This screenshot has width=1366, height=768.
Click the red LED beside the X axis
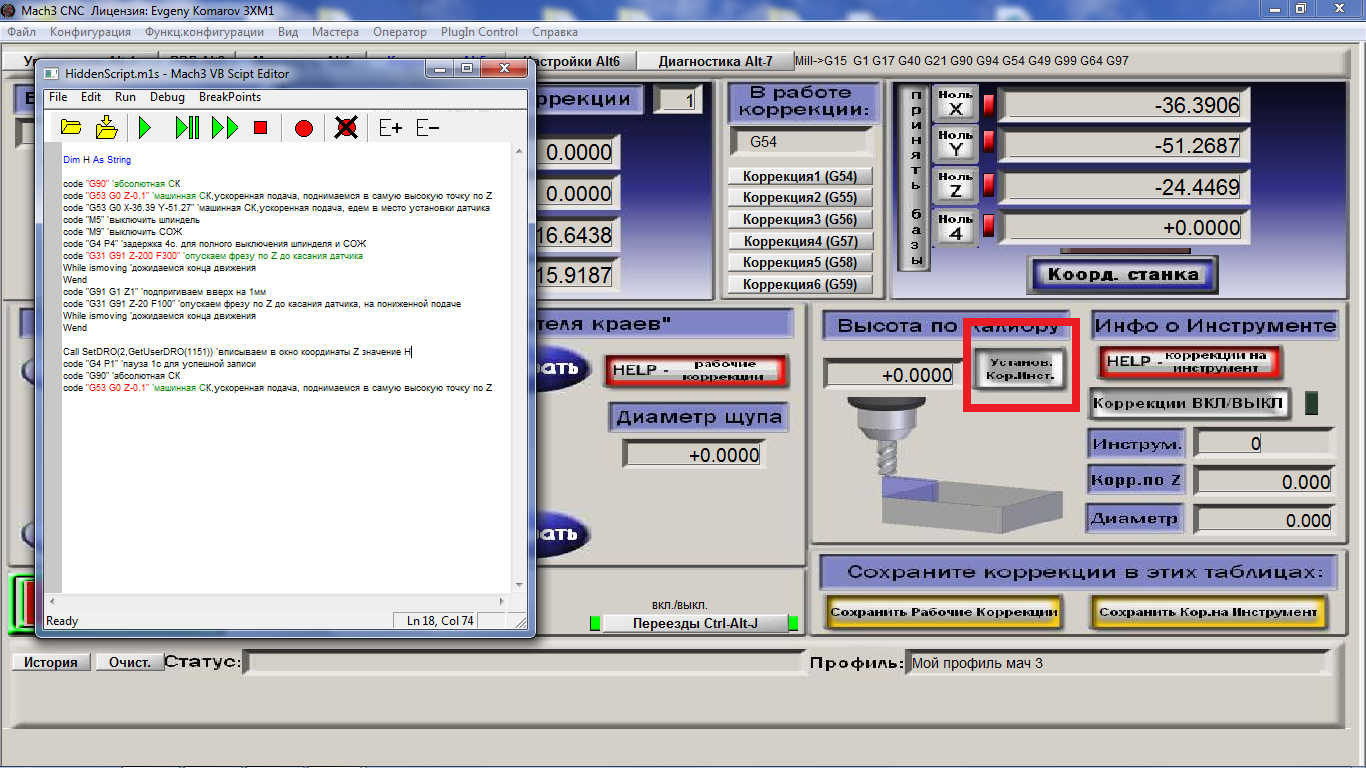[989, 105]
